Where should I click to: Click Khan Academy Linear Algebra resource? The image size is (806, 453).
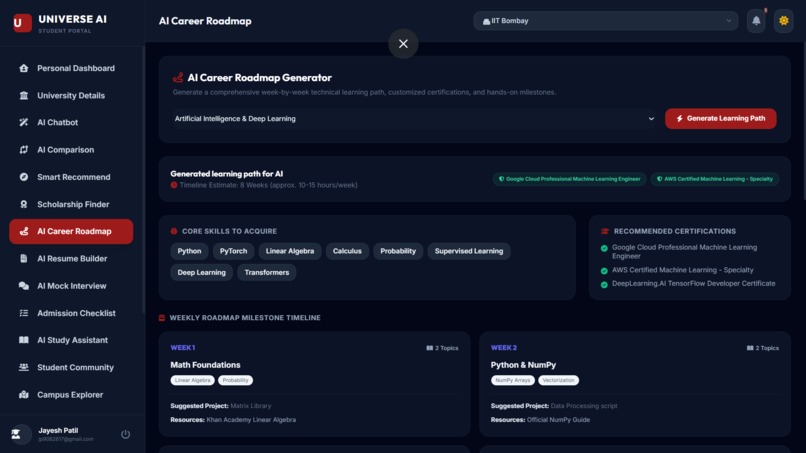[251, 420]
